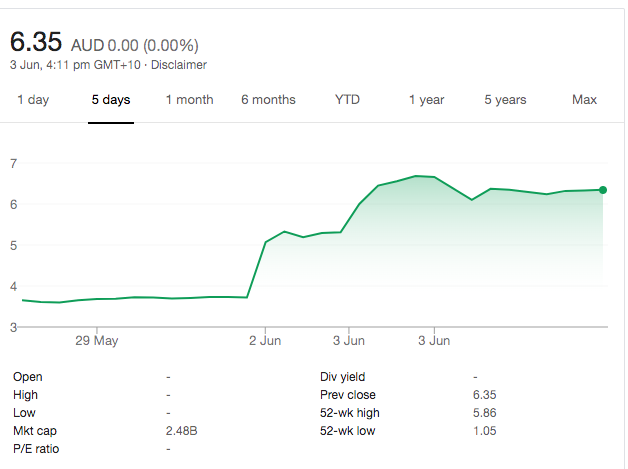Open the 1 month chart view

(189, 100)
